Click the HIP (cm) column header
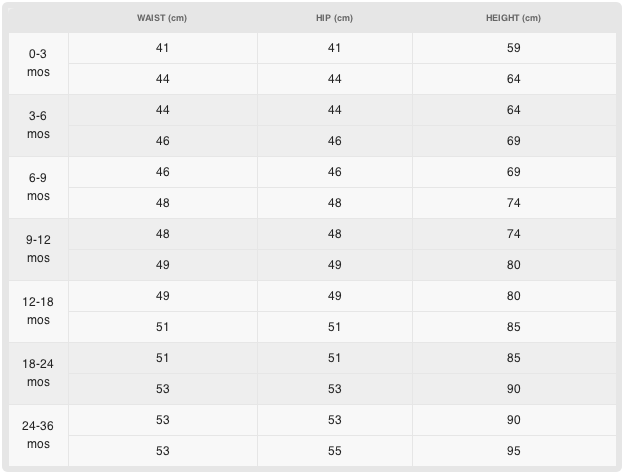Viewport: 625px width, 475px height. [334, 19]
